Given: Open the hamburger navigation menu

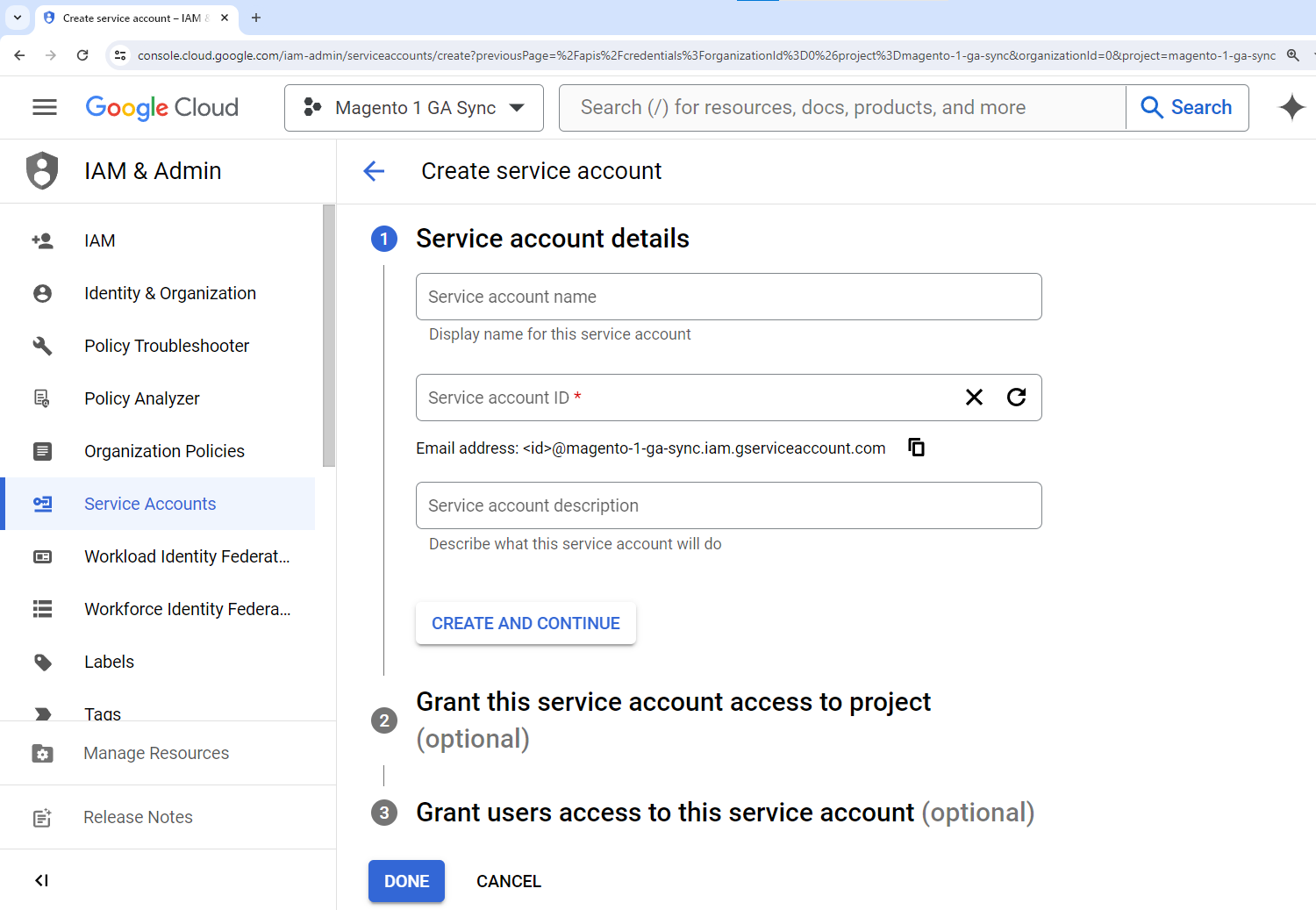Looking at the screenshot, I should click(44, 107).
